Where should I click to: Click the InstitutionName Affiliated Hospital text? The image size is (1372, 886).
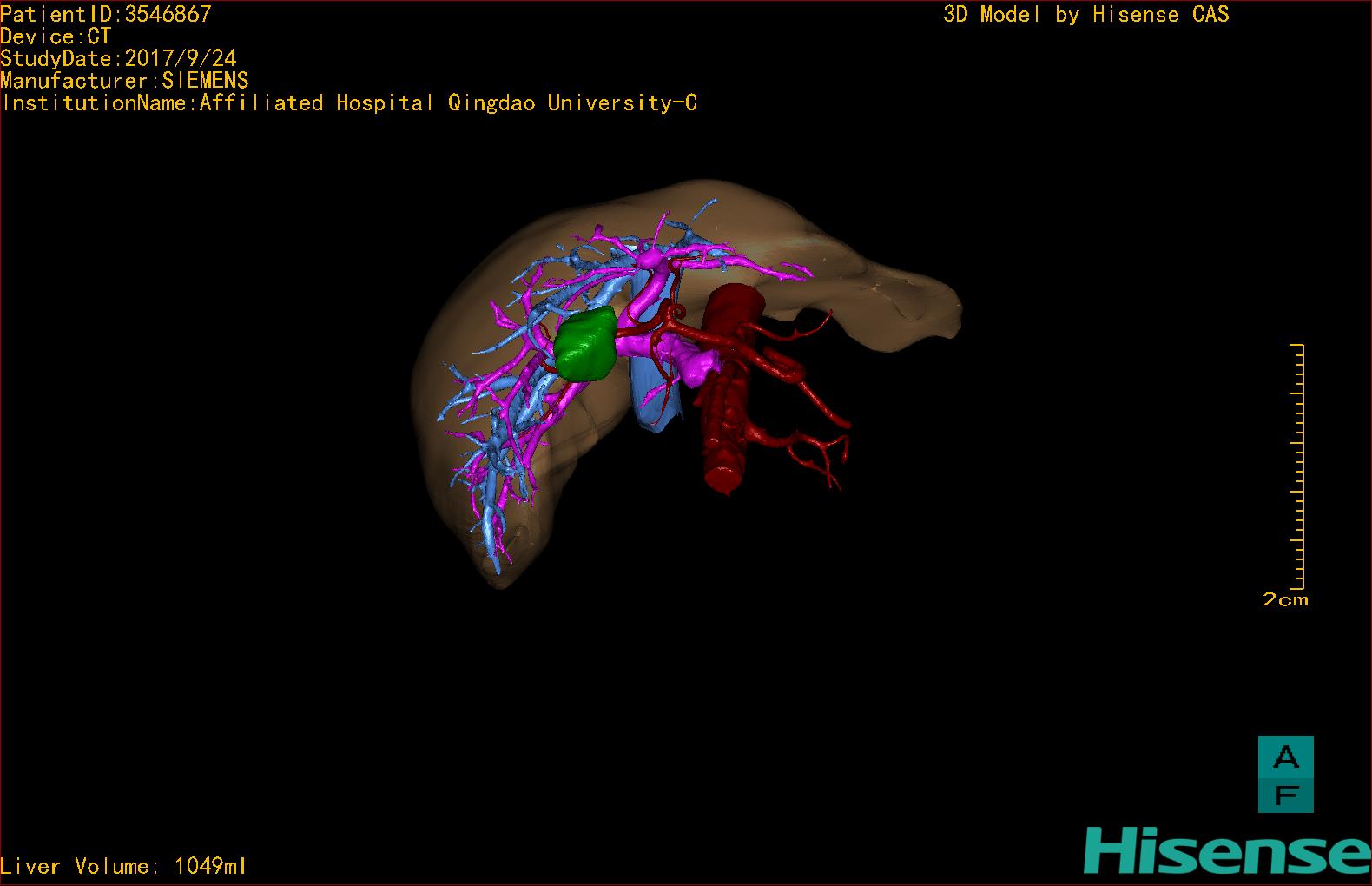pyautogui.click(x=349, y=103)
